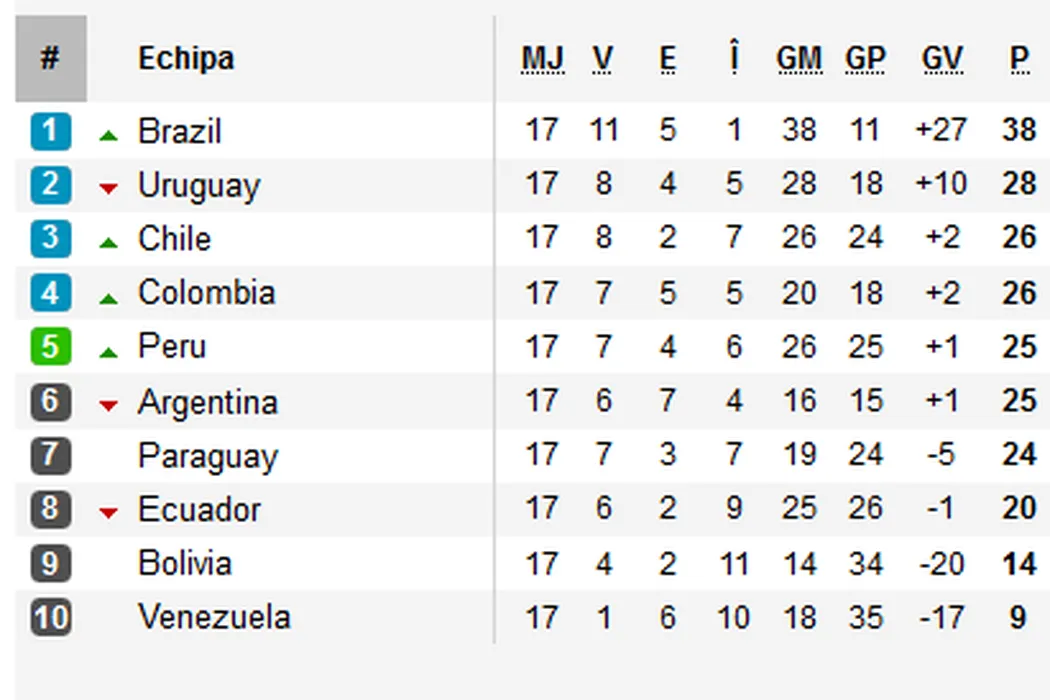Click Uruguay's +10 goal difference cell
The width and height of the screenshot is (1050, 700).
(941, 184)
